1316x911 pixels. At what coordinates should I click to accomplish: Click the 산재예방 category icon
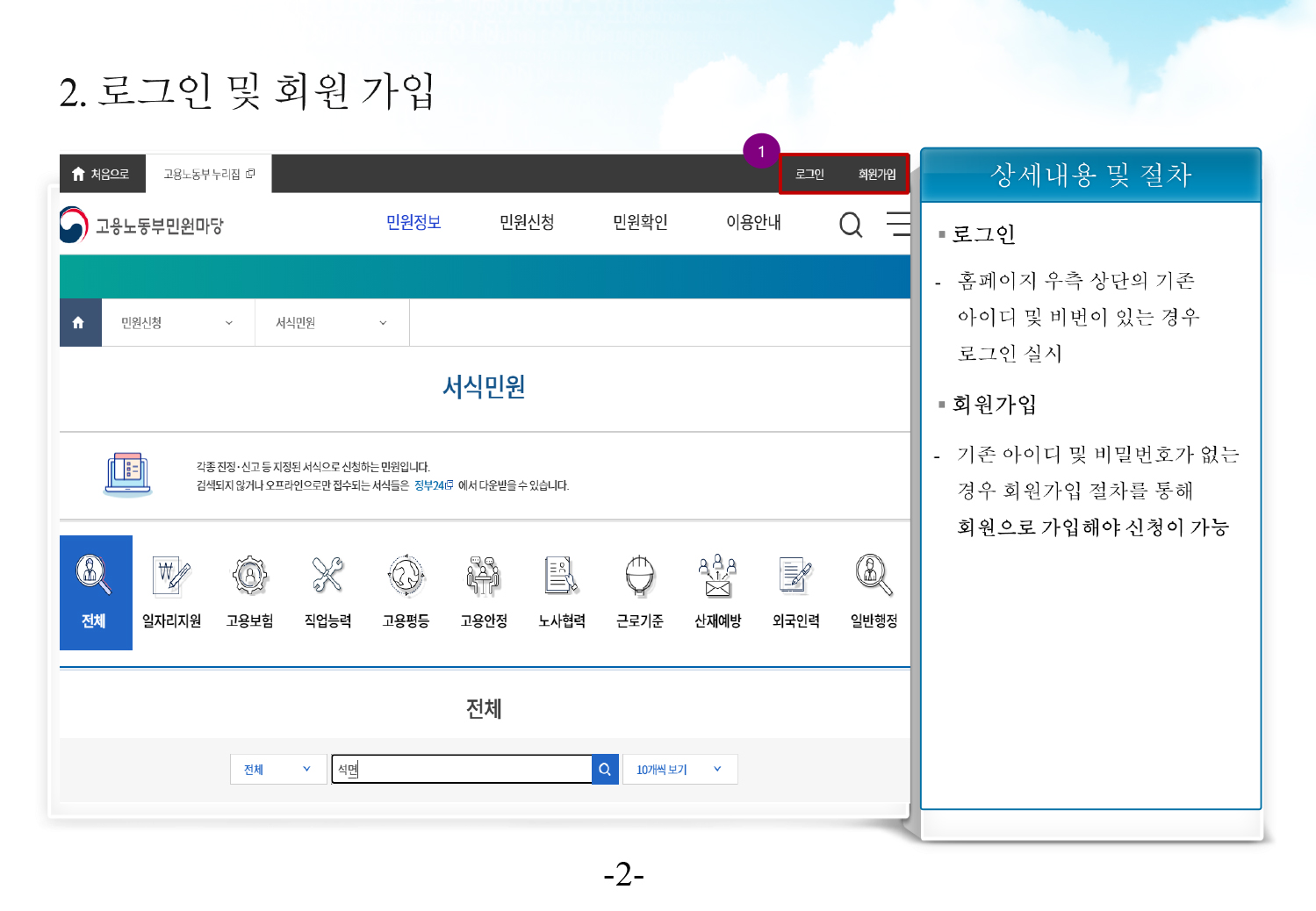717,575
